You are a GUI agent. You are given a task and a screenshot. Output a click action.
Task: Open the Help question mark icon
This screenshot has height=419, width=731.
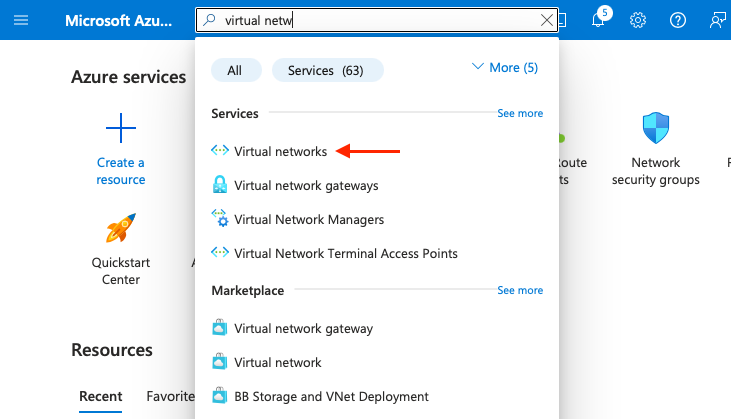tap(677, 20)
